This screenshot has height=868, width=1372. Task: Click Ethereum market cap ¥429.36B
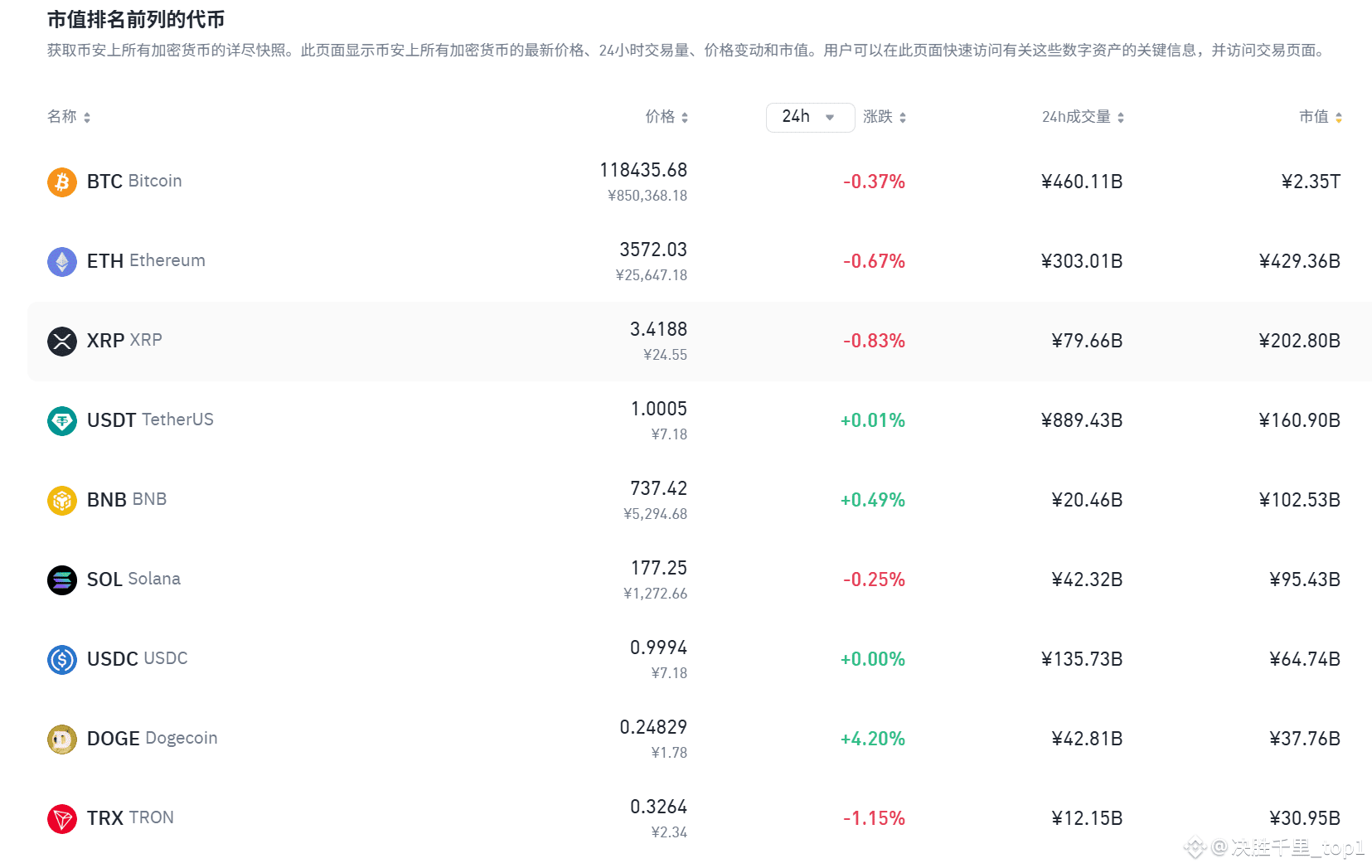click(1300, 261)
